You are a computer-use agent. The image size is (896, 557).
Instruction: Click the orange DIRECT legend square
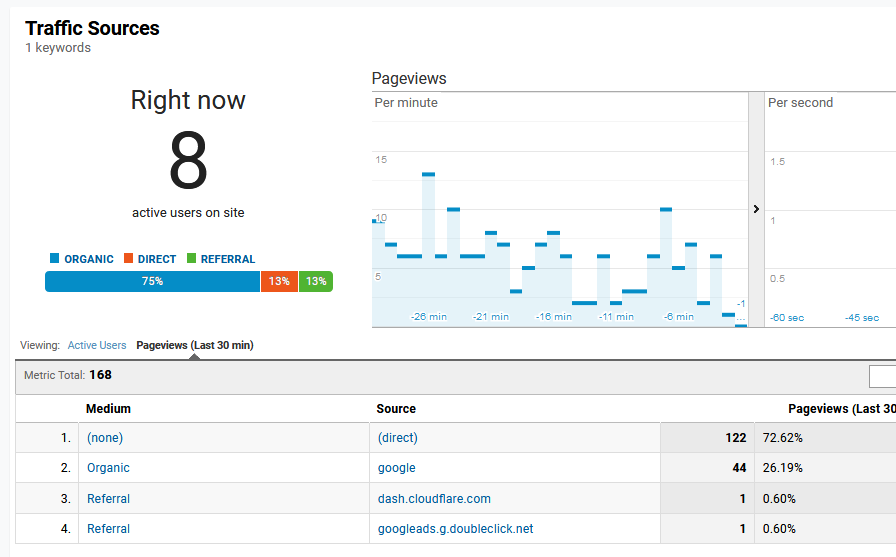[x=128, y=259]
